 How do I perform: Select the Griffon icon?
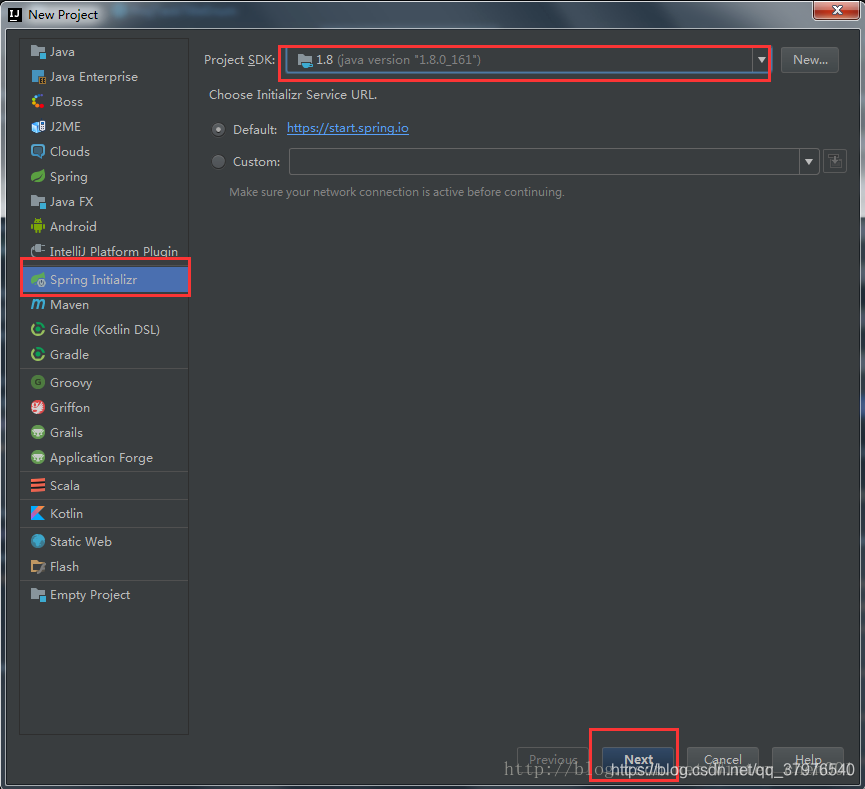[x=38, y=408]
